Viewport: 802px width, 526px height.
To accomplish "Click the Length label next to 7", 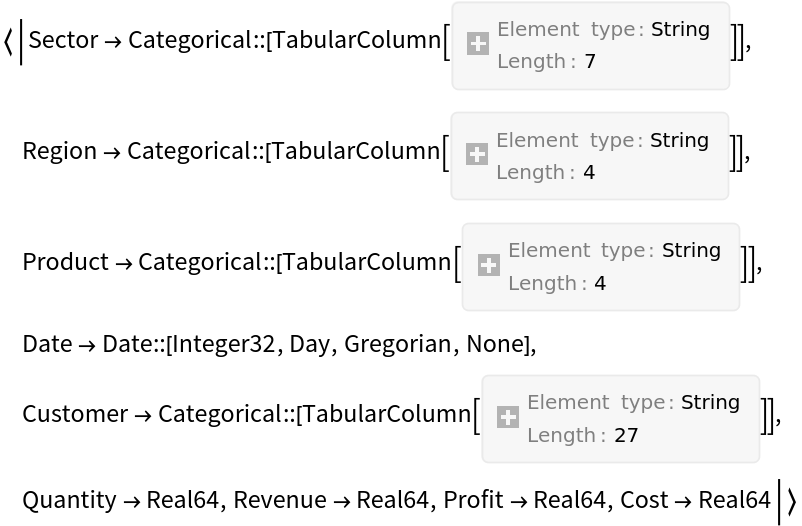I will [x=532, y=62].
